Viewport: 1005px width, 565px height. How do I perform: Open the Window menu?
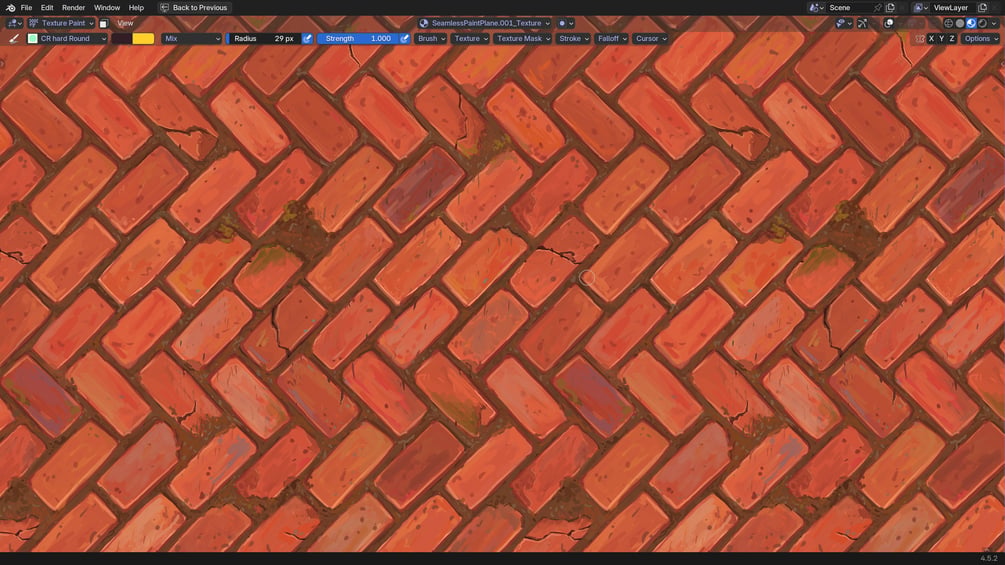(106, 8)
